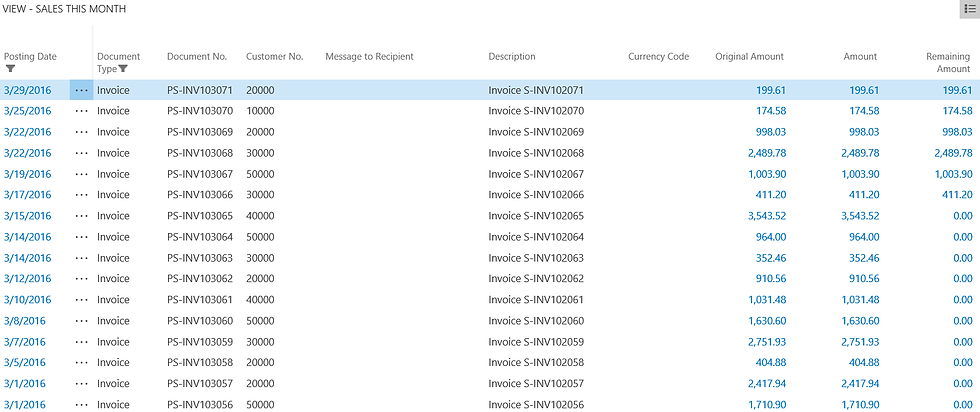Drill into Remaining Amount 411.20
Screen dimensions: 980x412
point(958,195)
